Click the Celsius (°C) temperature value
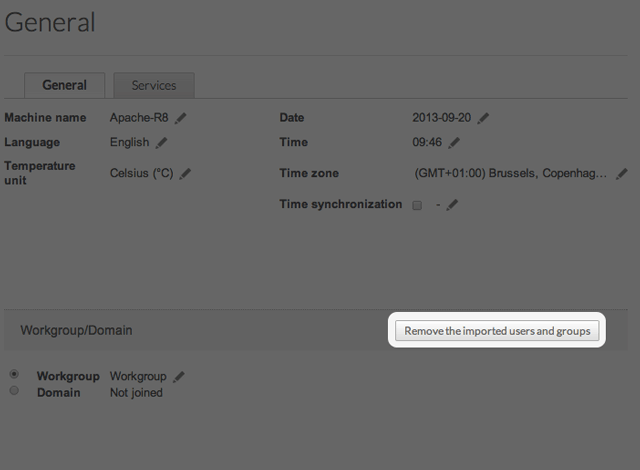This screenshot has width=640, height=470. pyautogui.click(x=141, y=173)
